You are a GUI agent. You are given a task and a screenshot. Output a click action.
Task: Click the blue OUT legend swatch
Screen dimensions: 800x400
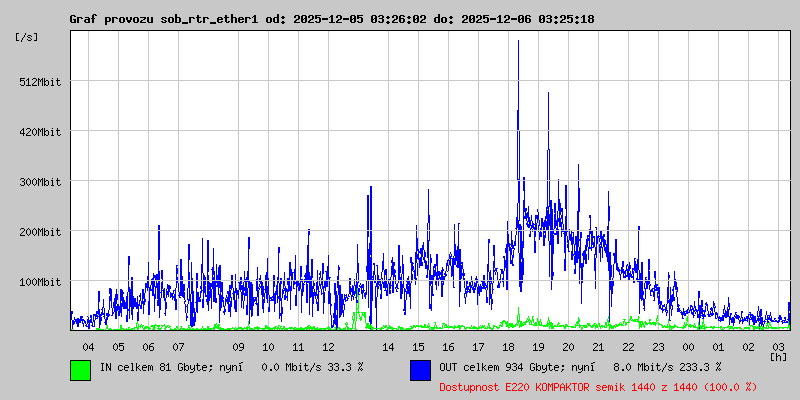click(420, 370)
